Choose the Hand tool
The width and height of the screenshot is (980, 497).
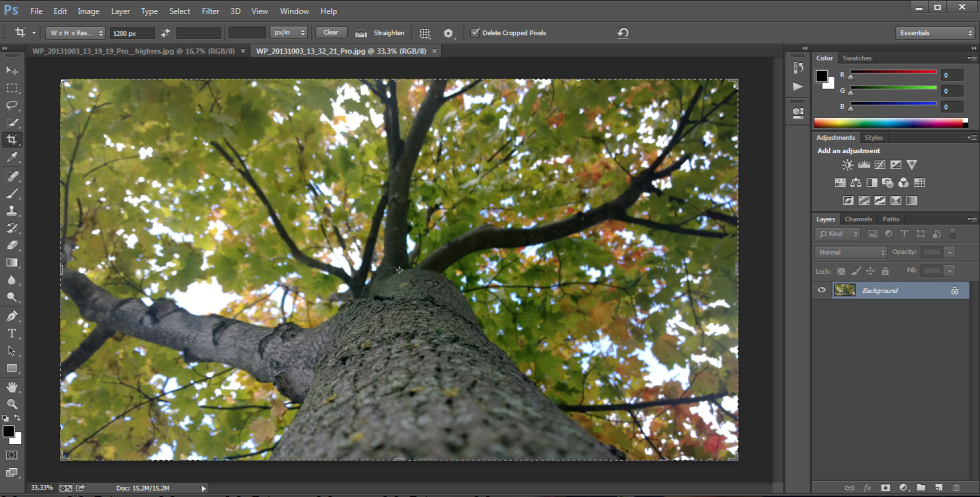[12, 386]
